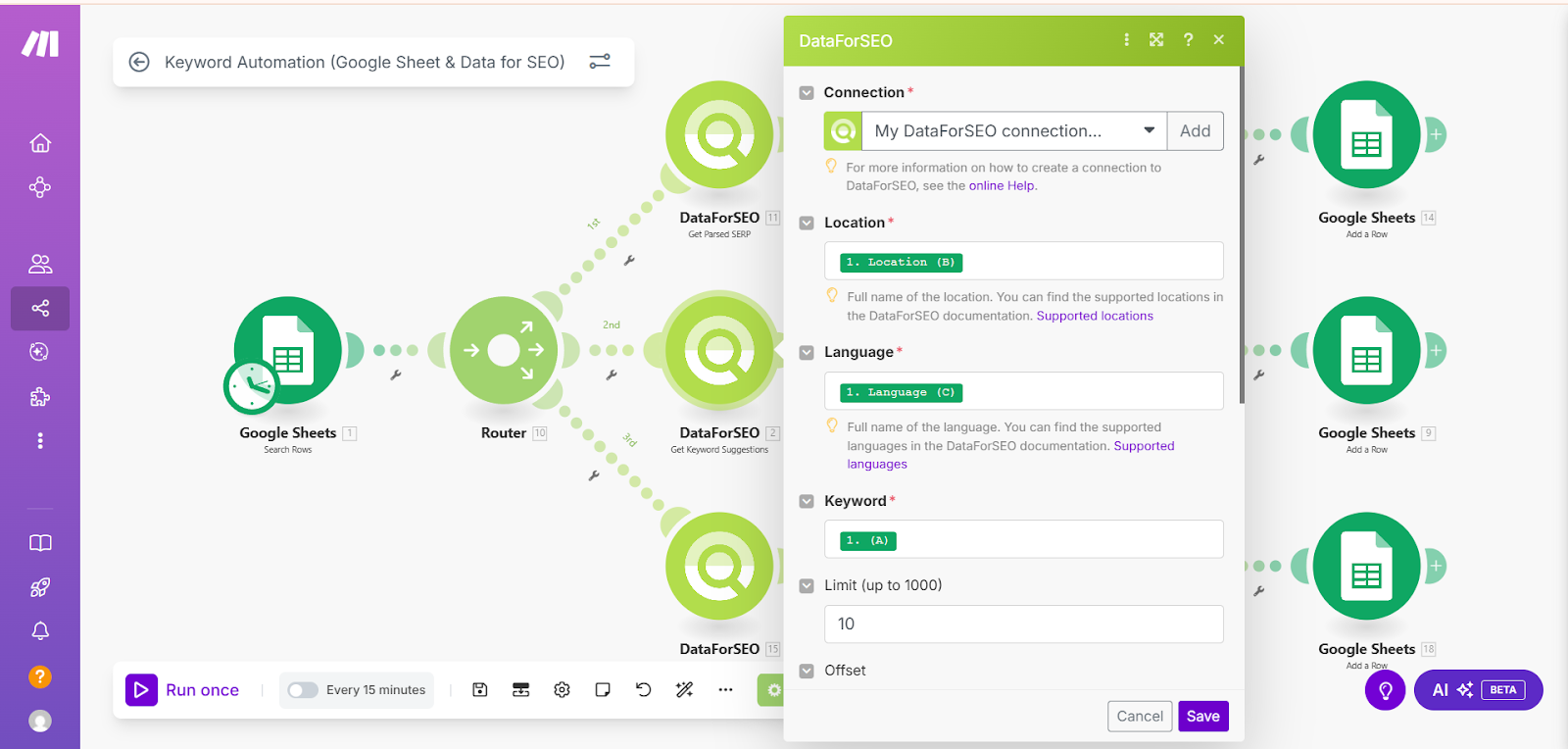Open scenario settings gear in the bottom toolbar
Screen dimensions: 1568x749
562,690
